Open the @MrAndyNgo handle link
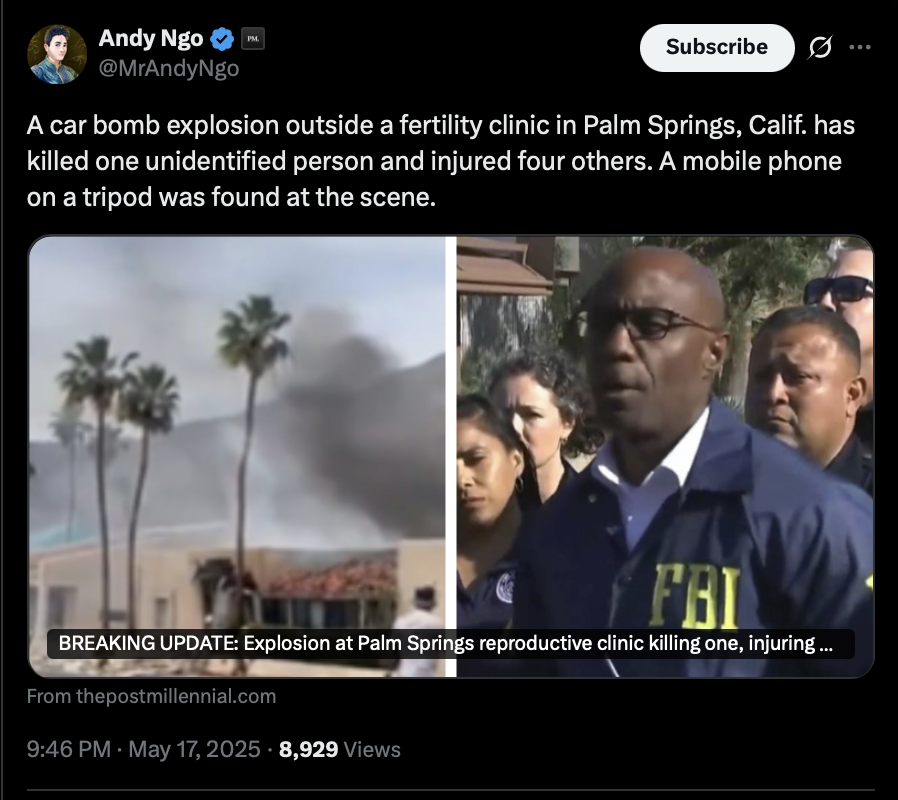Screen dimensions: 898x800 tap(169, 68)
